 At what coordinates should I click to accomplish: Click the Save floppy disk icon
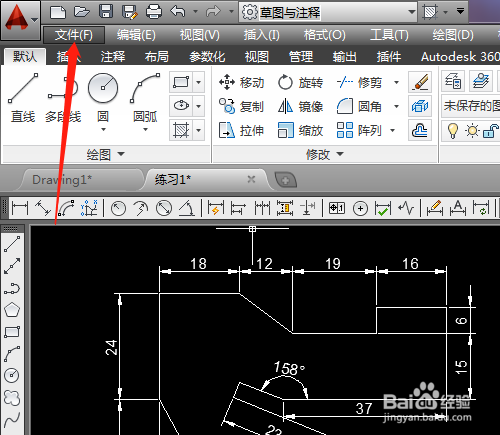coord(106,12)
